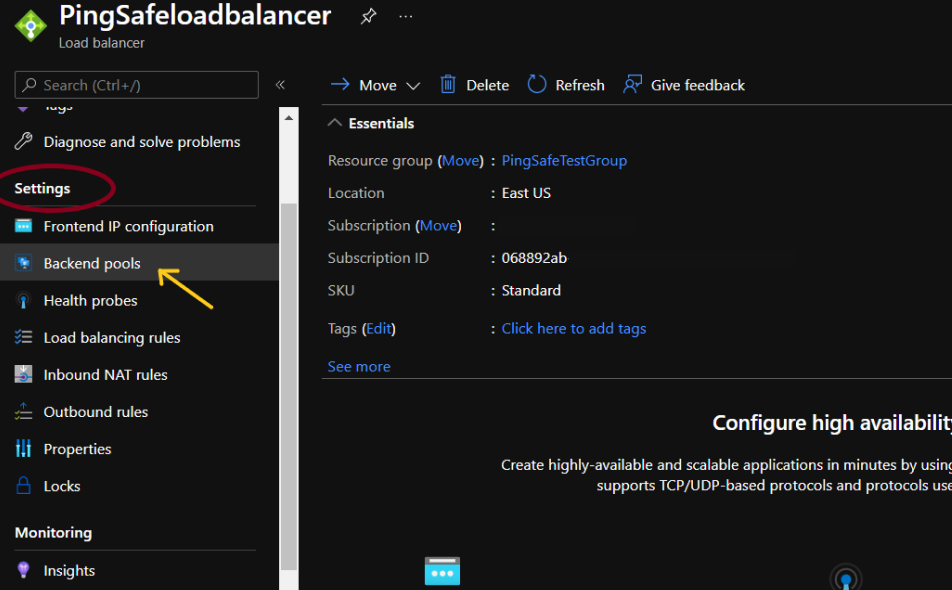Select Diagnose and solve problems

141,142
